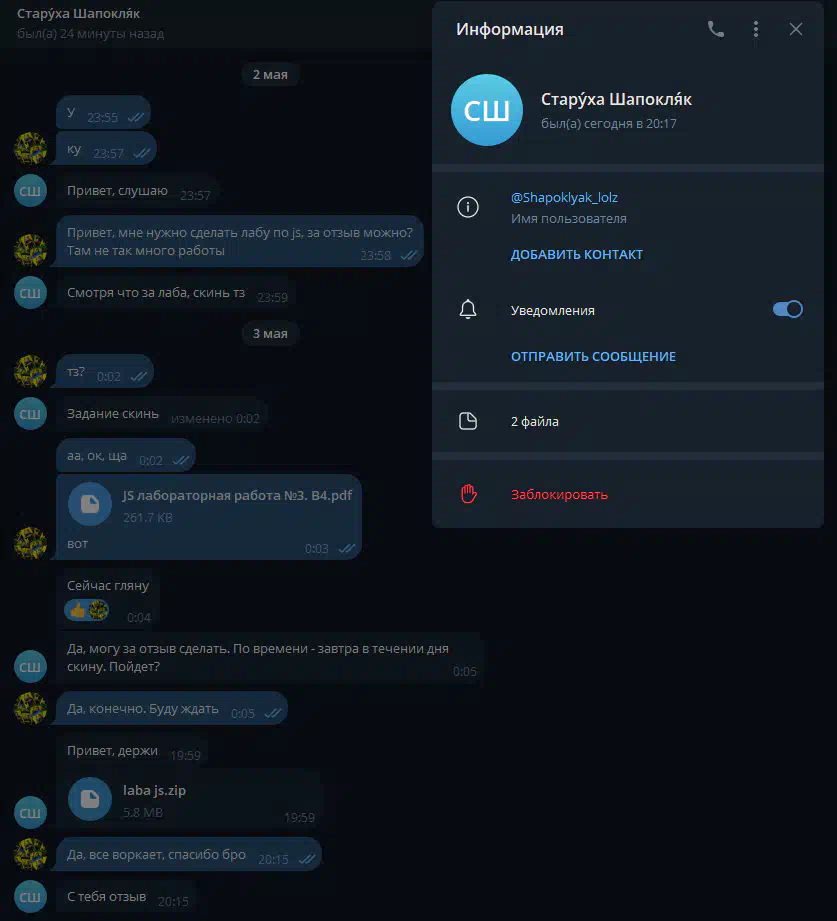Download the laba js.zip file icon

coord(90,799)
